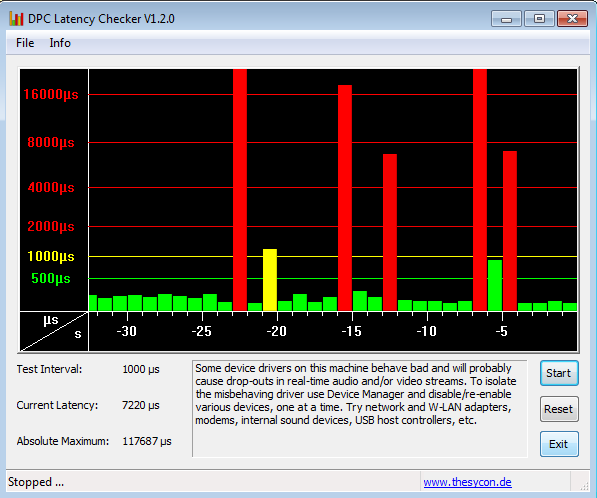Click the Start button

(559, 373)
